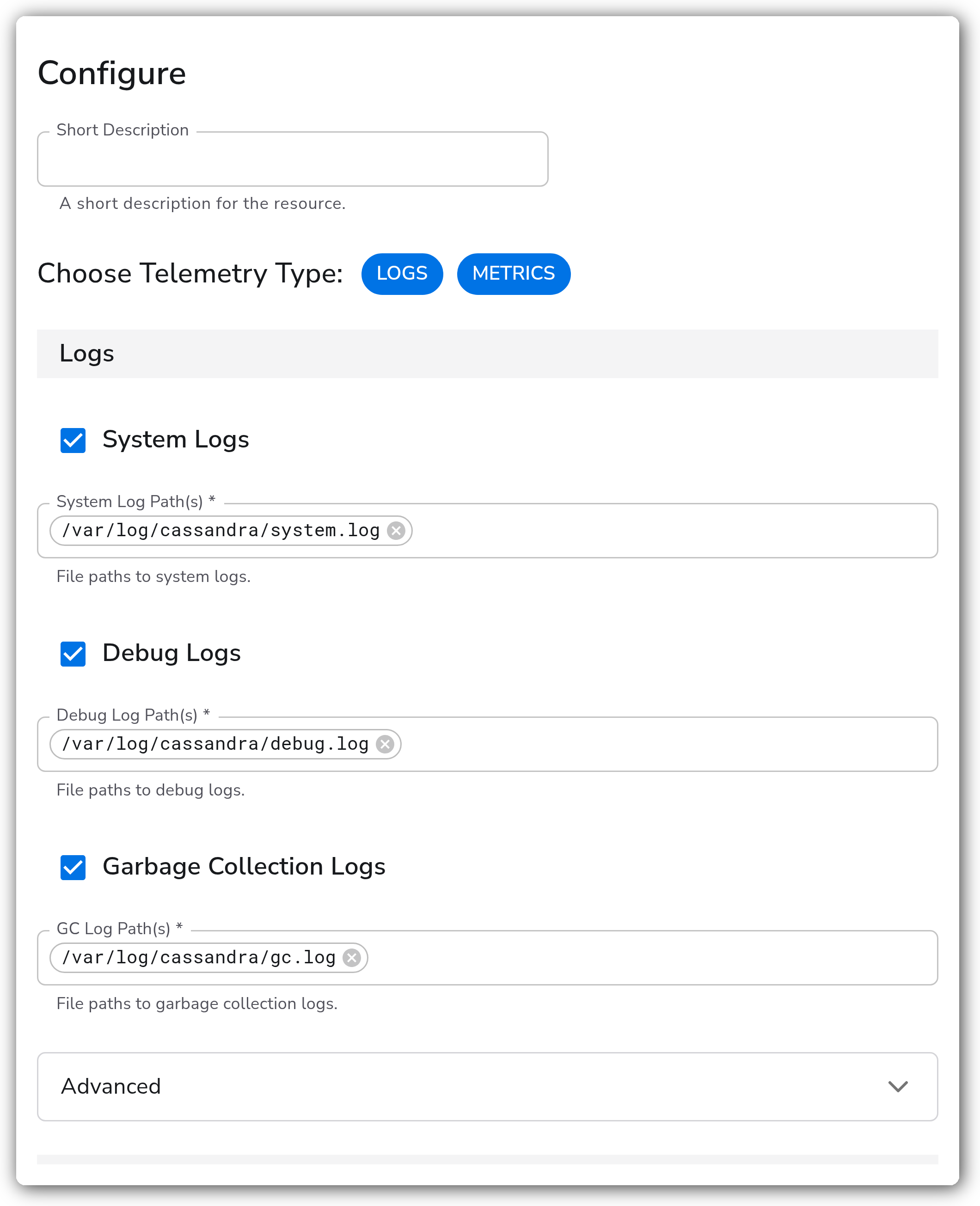Uncheck the System Logs checkbox
Image resolution: width=980 pixels, height=1206 pixels.
click(73, 440)
